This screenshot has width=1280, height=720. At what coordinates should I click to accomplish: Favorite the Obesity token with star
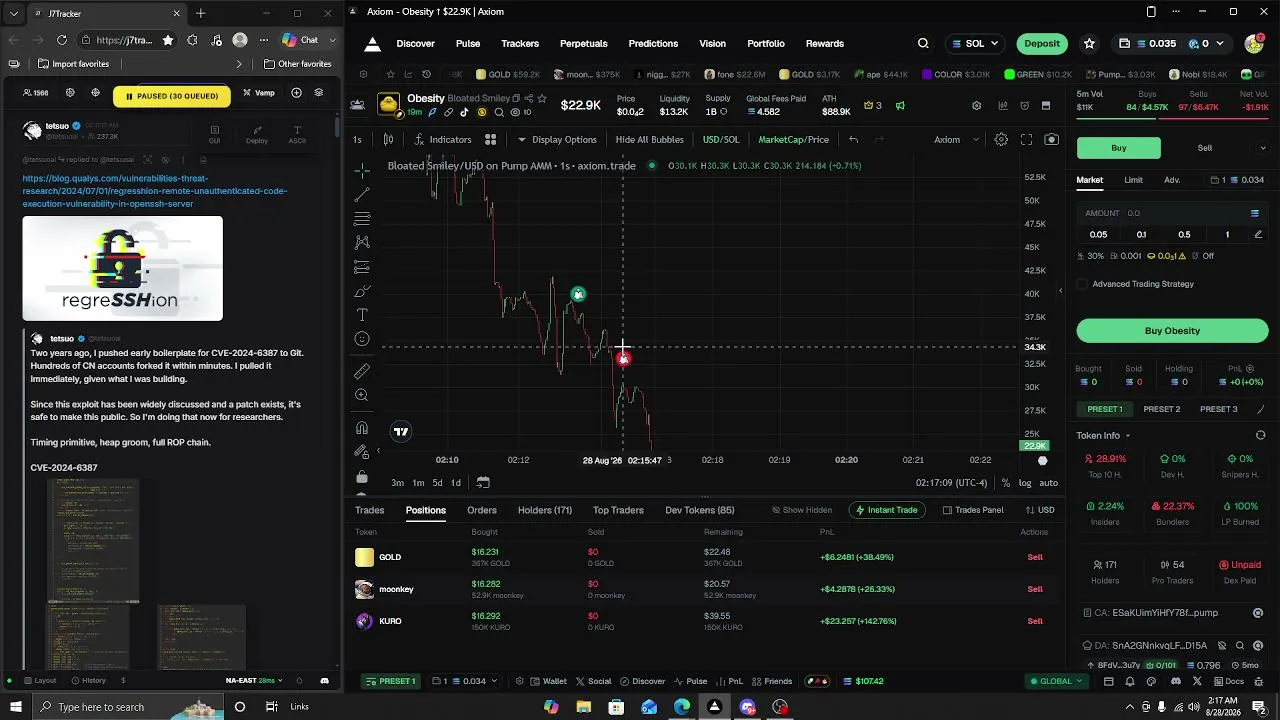[542, 99]
